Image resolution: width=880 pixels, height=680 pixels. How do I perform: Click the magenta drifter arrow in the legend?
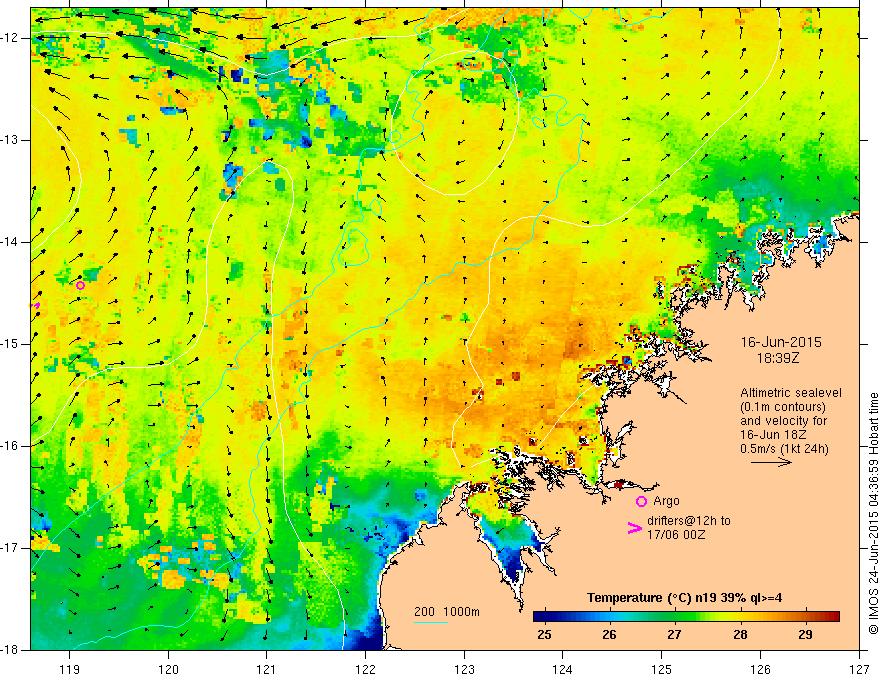pos(635,528)
